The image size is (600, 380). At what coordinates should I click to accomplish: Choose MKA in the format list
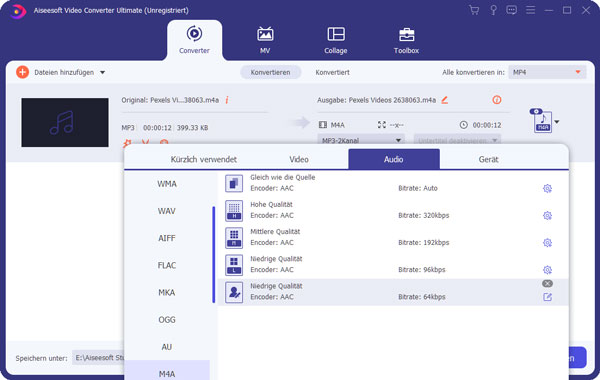167,293
